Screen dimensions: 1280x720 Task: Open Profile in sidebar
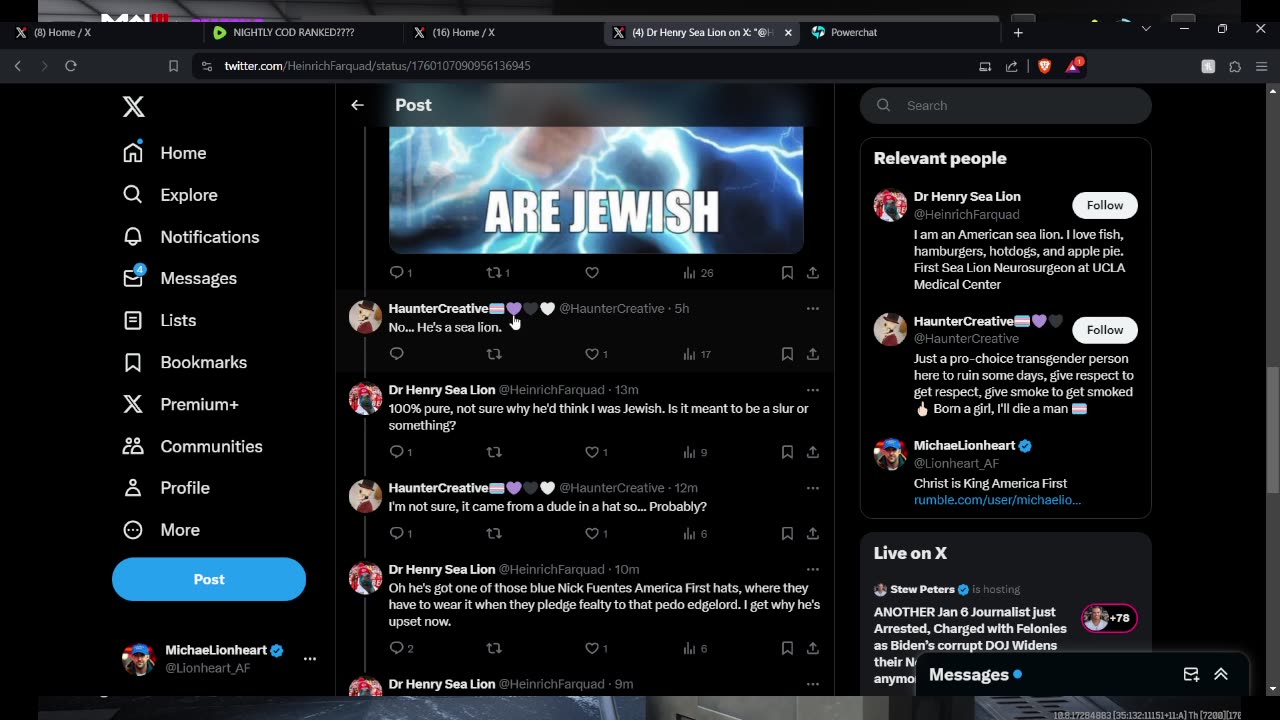click(x=166, y=488)
